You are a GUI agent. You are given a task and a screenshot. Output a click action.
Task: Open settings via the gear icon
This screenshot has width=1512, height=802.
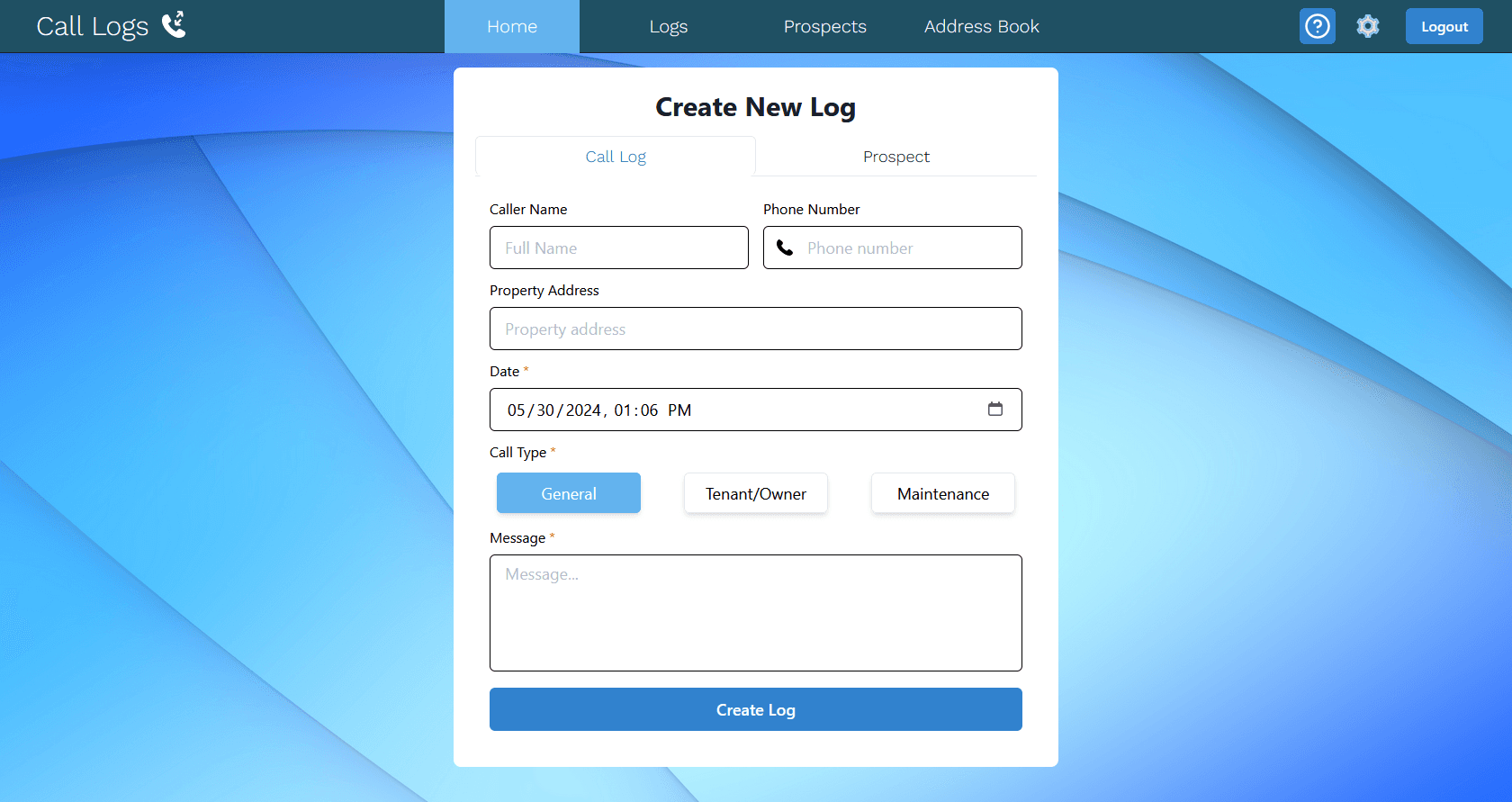click(1368, 26)
